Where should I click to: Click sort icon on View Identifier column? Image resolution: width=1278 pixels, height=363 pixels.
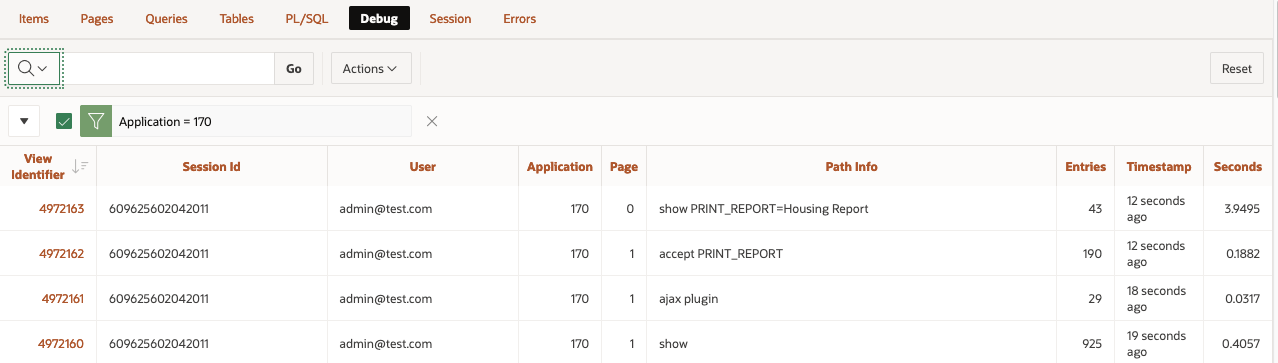[x=80, y=166]
